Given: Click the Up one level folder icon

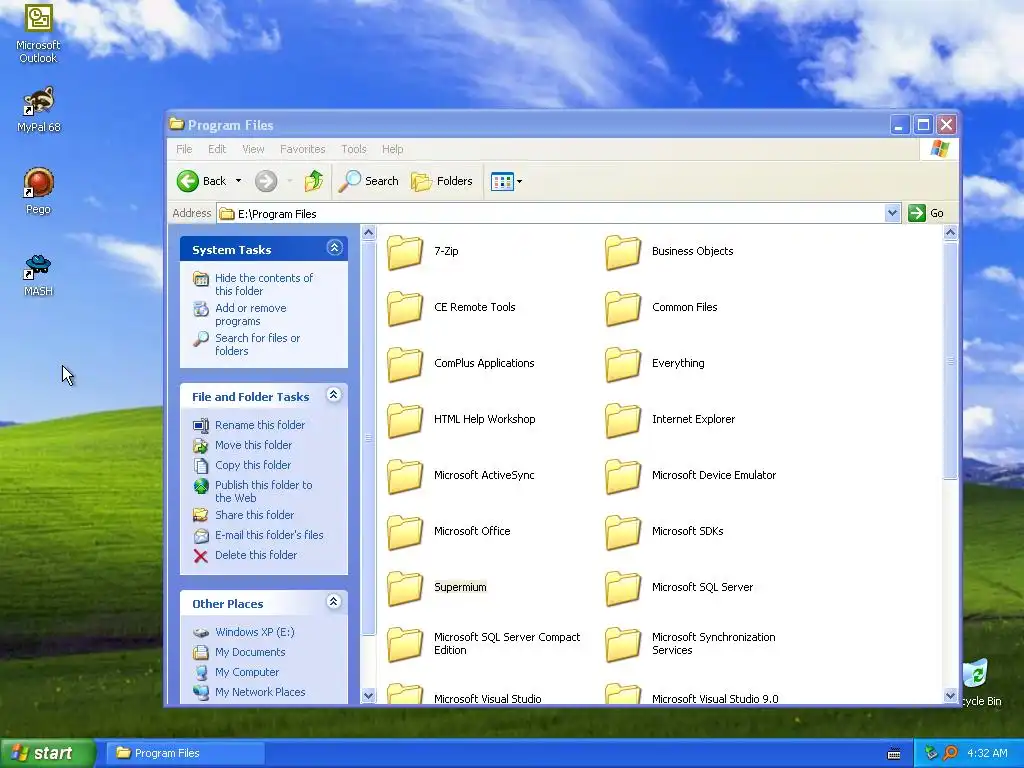Looking at the screenshot, I should pyautogui.click(x=313, y=181).
